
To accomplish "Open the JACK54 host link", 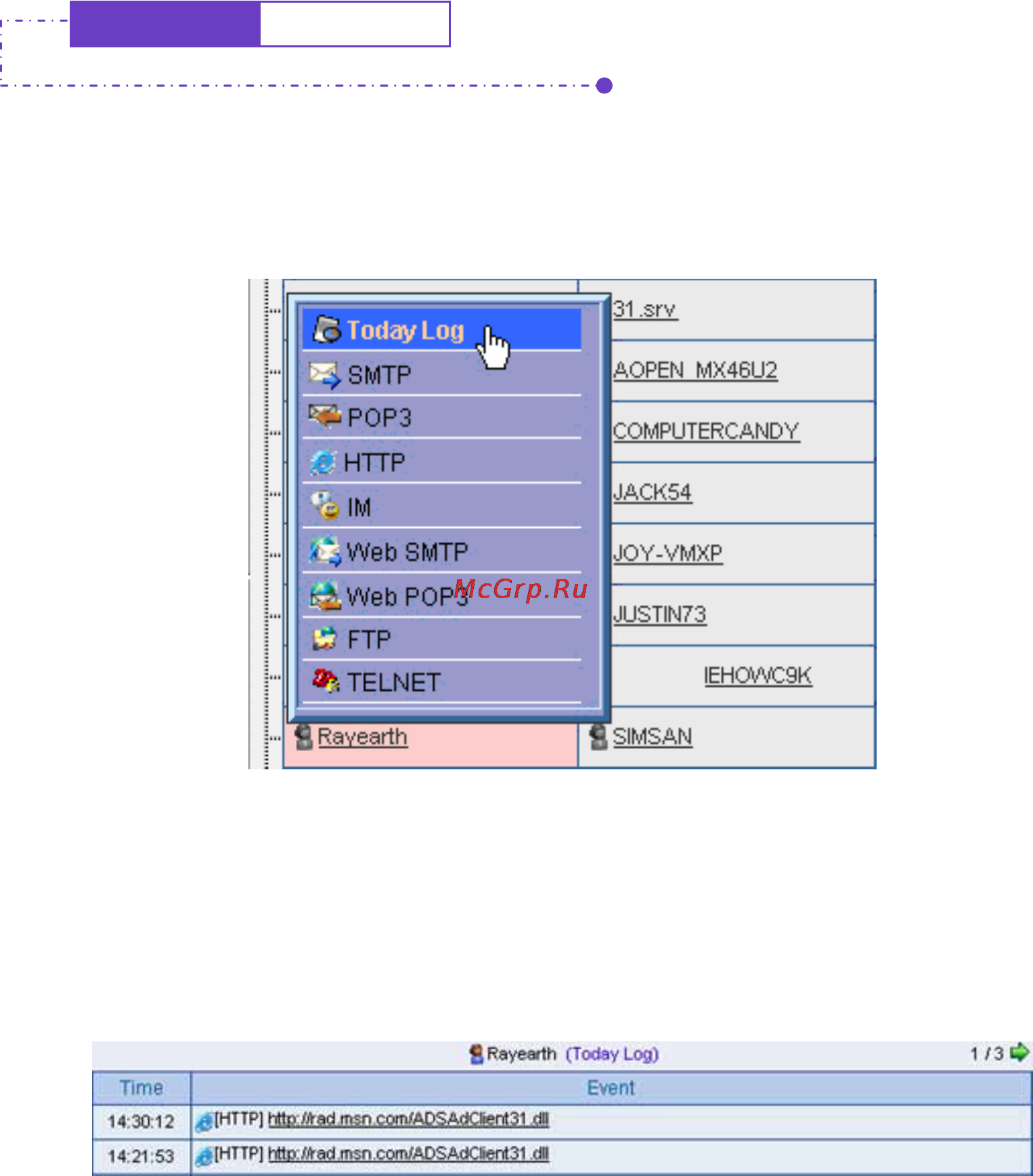I will [653, 493].
